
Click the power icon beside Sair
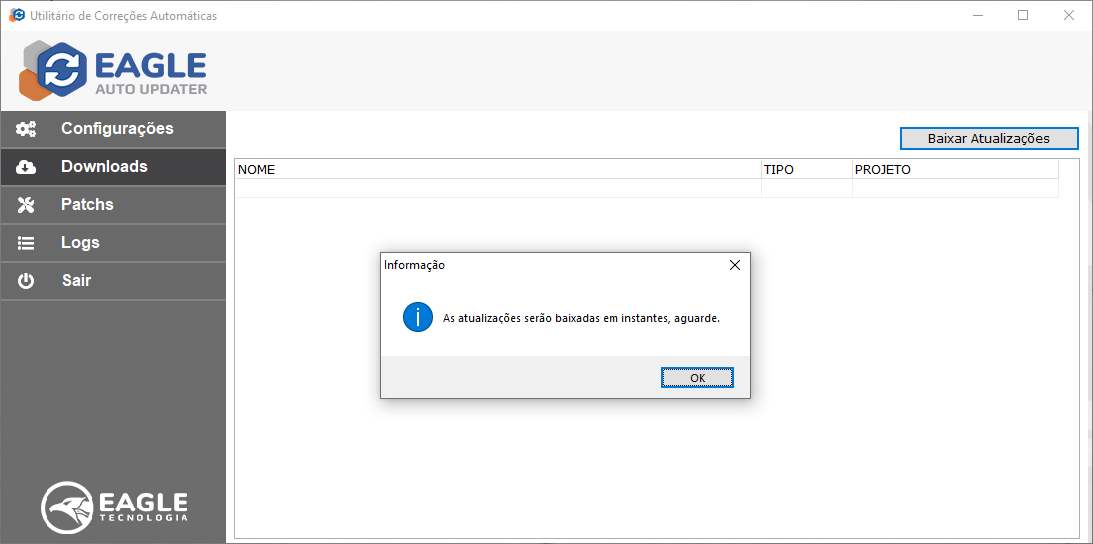26,281
